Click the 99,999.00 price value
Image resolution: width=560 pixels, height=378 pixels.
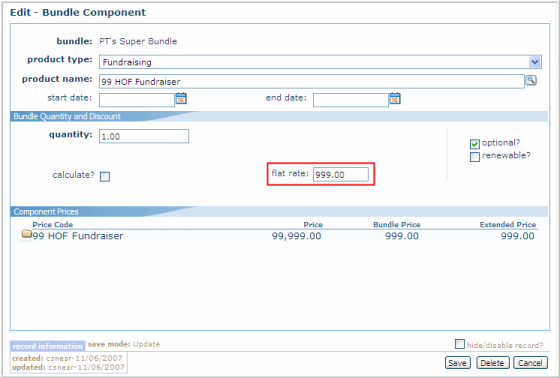pyautogui.click(x=296, y=236)
